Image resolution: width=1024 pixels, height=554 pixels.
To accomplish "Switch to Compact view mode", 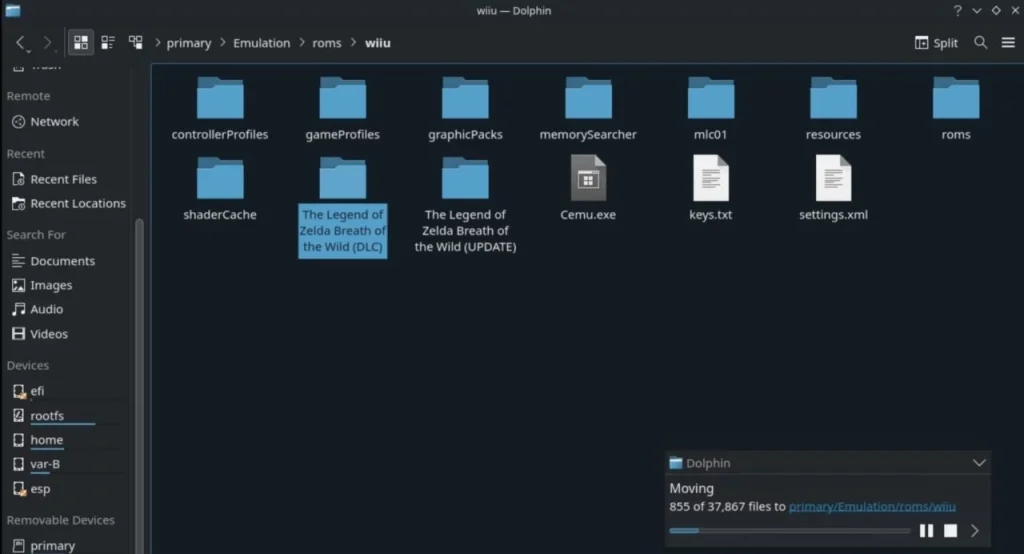I will [108, 43].
